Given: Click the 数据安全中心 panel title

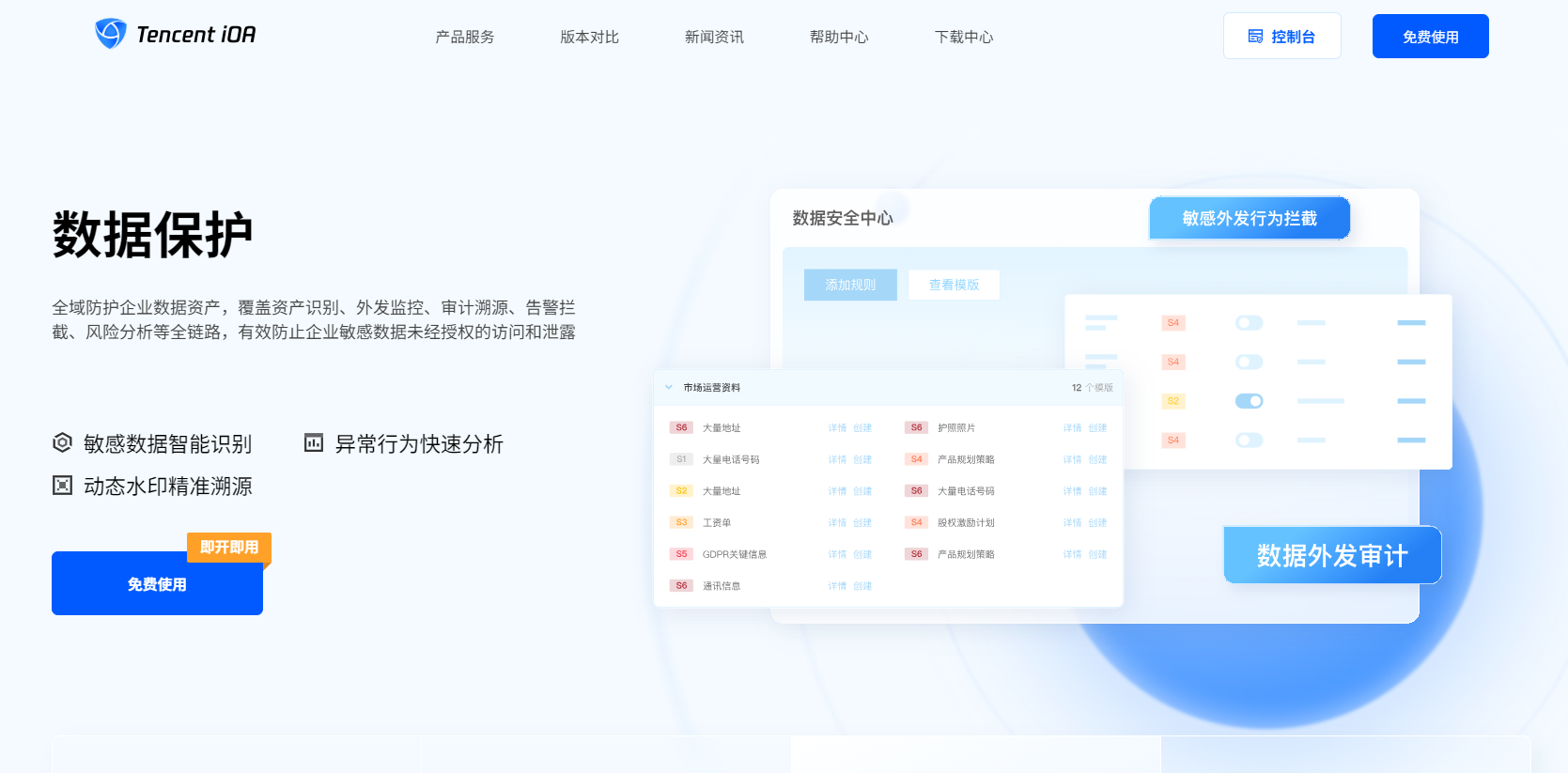Looking at the screenshot, I should click(843, 218).
